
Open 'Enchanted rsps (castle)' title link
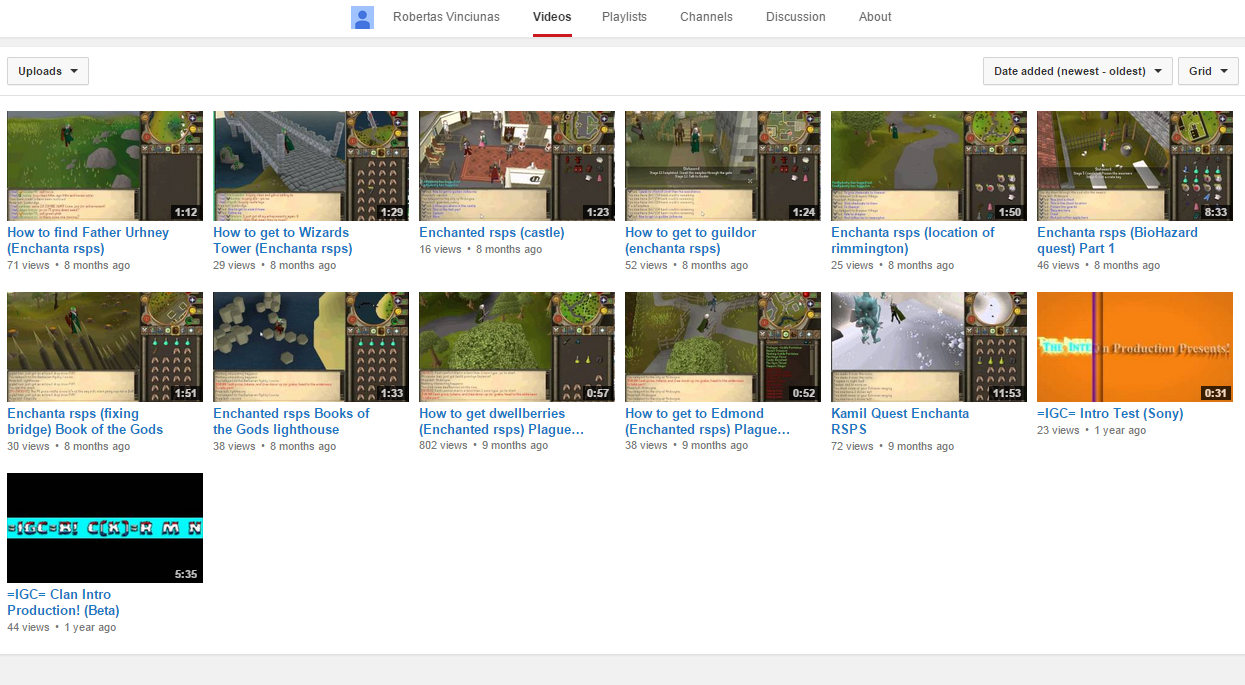click(x=492, y=233)
